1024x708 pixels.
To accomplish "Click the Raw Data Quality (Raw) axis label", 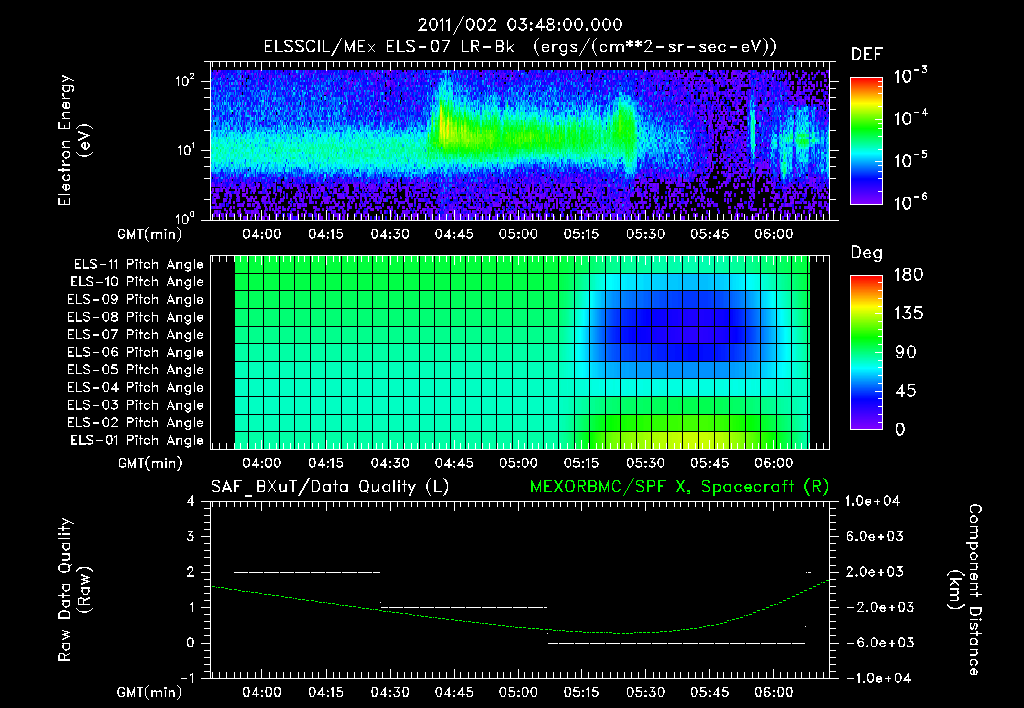I will pyautogui.click(x=75, y=589).
